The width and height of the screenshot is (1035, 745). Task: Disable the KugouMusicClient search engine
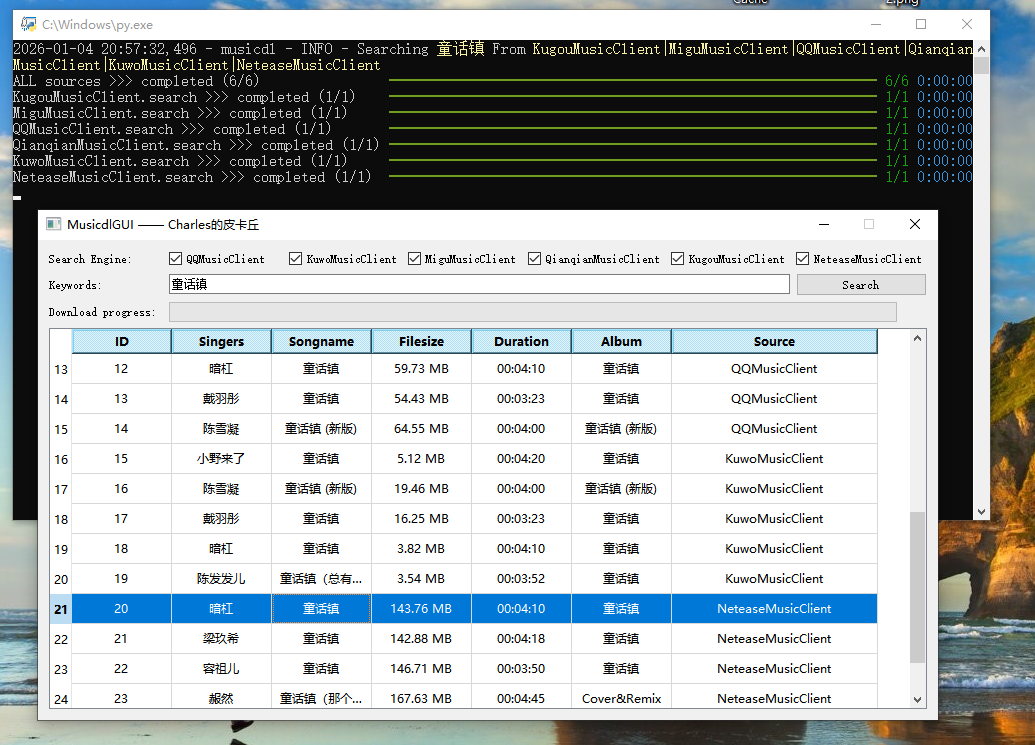pos(677,259)
